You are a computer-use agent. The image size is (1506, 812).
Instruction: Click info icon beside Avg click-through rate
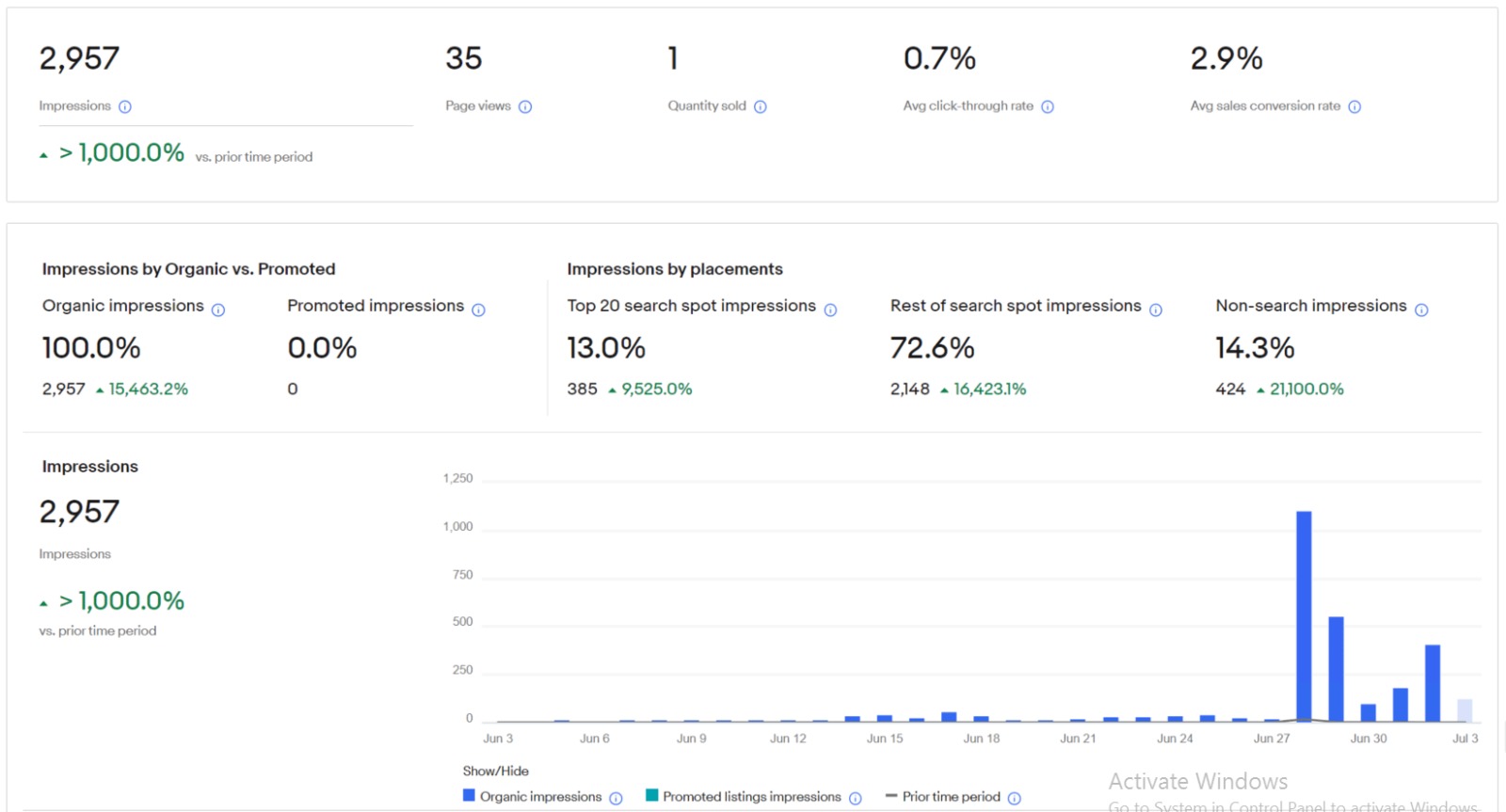point(1048,107)
